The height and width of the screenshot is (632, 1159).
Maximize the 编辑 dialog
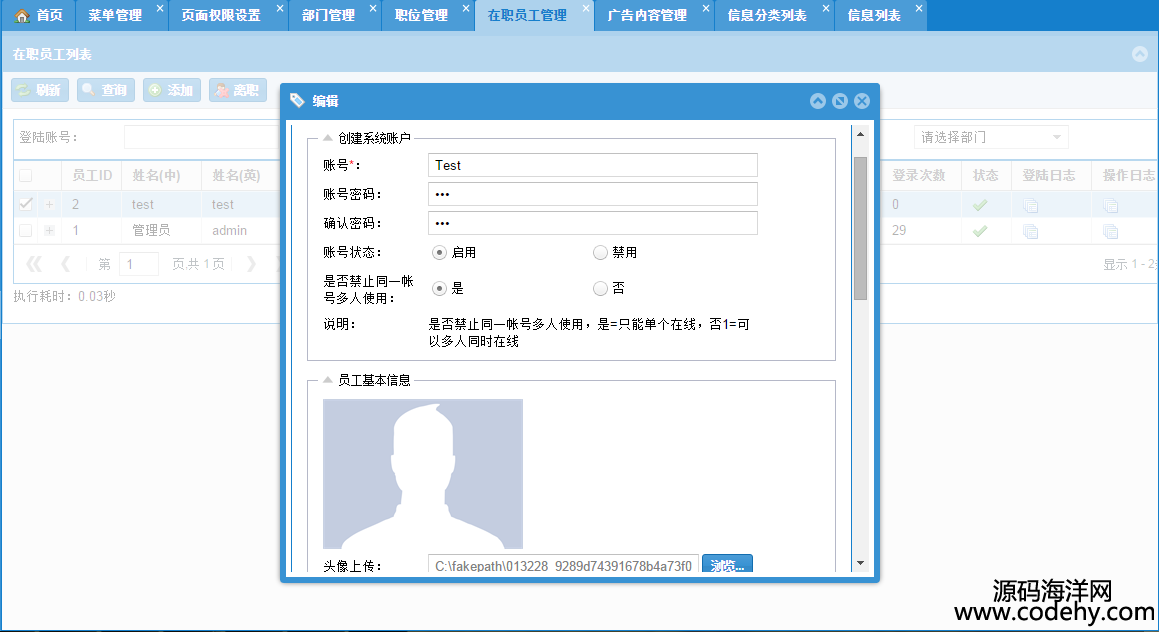[x=840, y=101]
